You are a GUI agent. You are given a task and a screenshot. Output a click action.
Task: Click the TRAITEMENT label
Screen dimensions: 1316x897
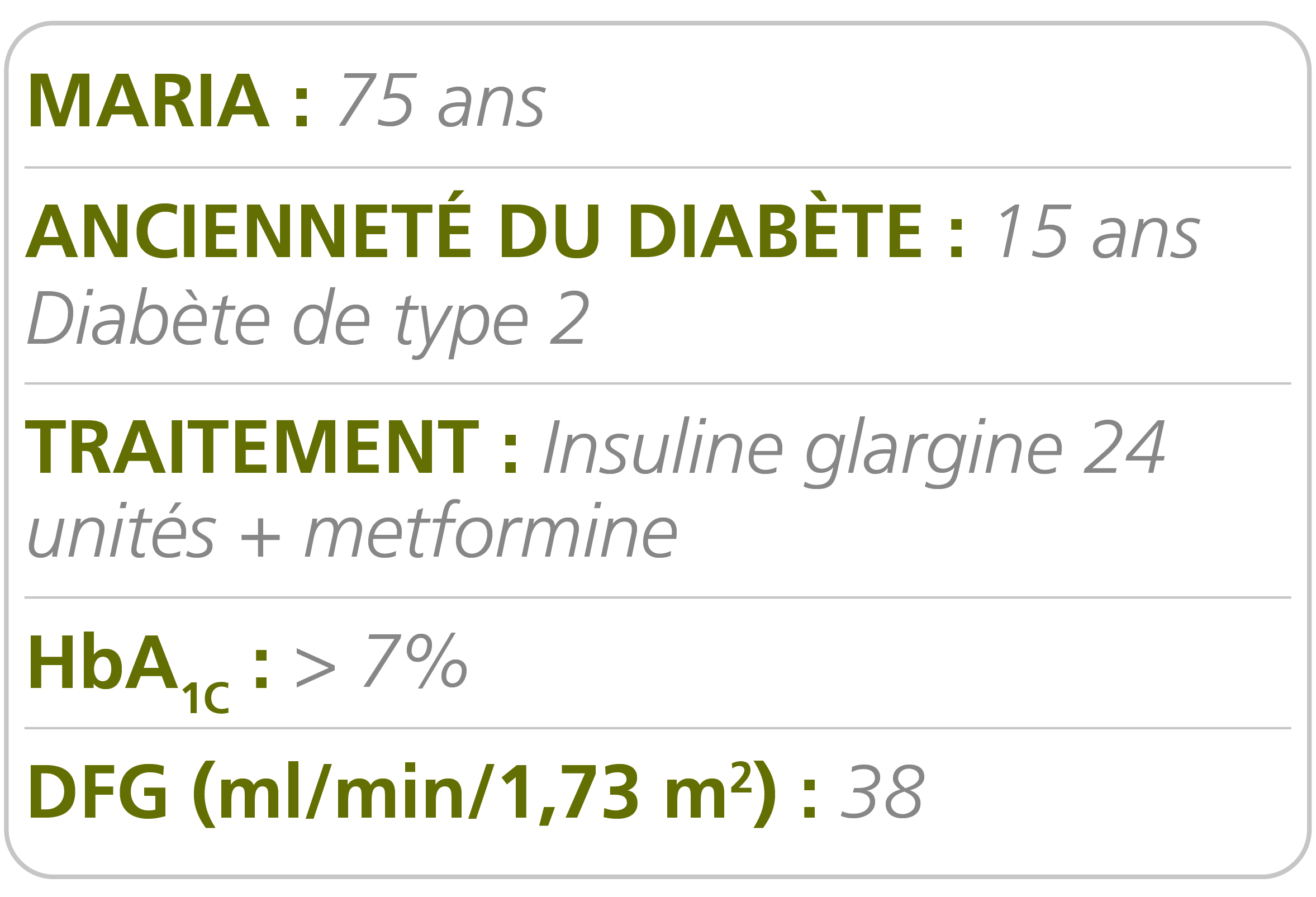tap(251, 447)
